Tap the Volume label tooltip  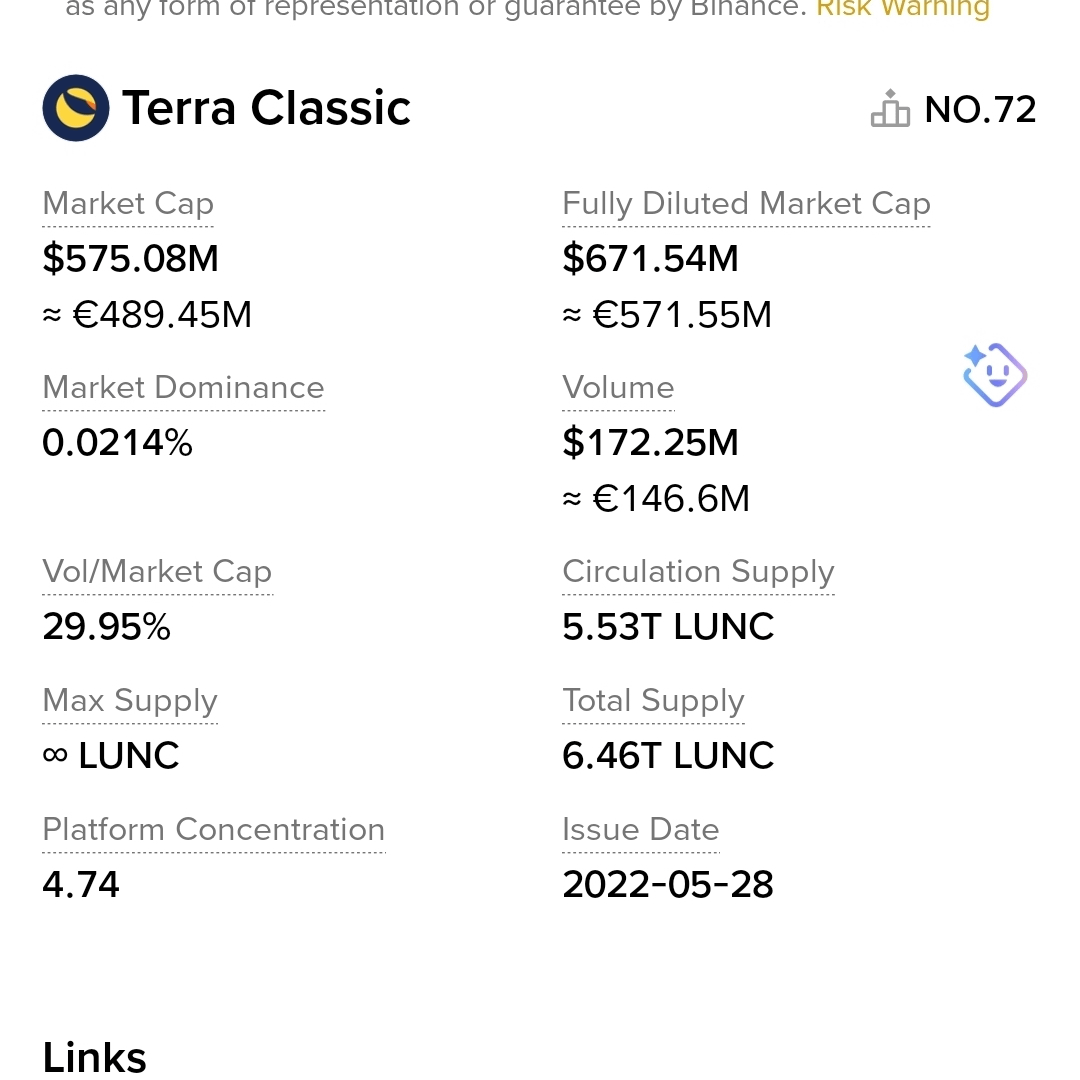pyautogui.click(x=618, y=388)
